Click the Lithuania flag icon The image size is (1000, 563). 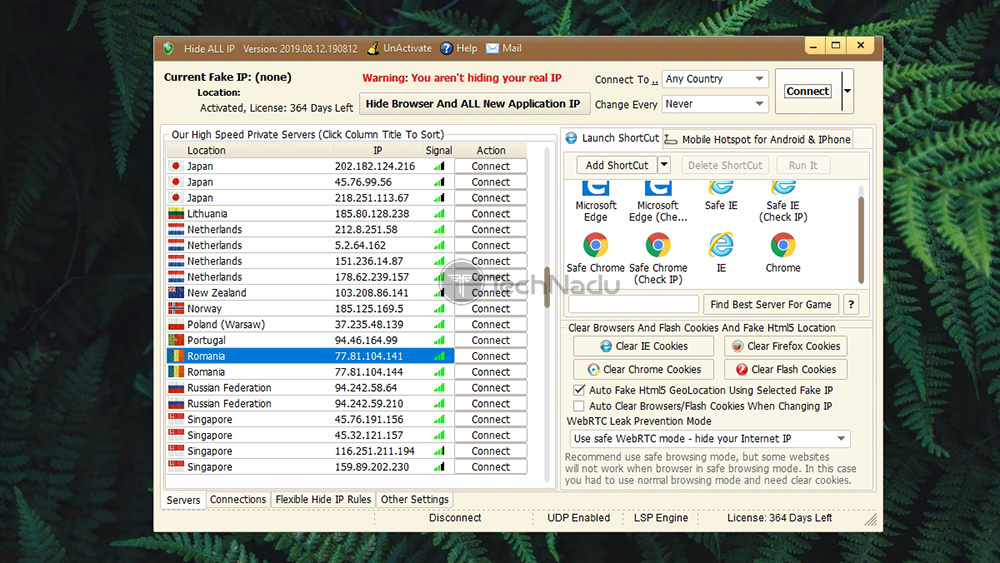(x=176, y=214)
